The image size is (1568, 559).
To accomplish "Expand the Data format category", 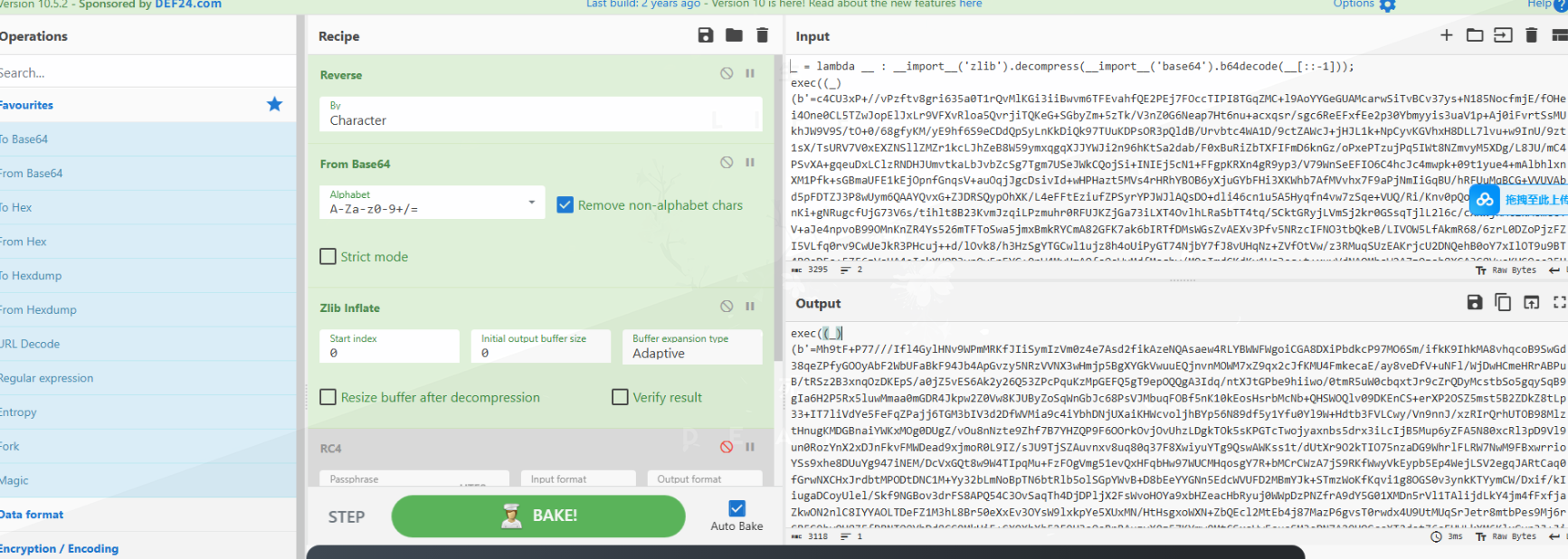I will pyautogui.click(x=33, y=515).
